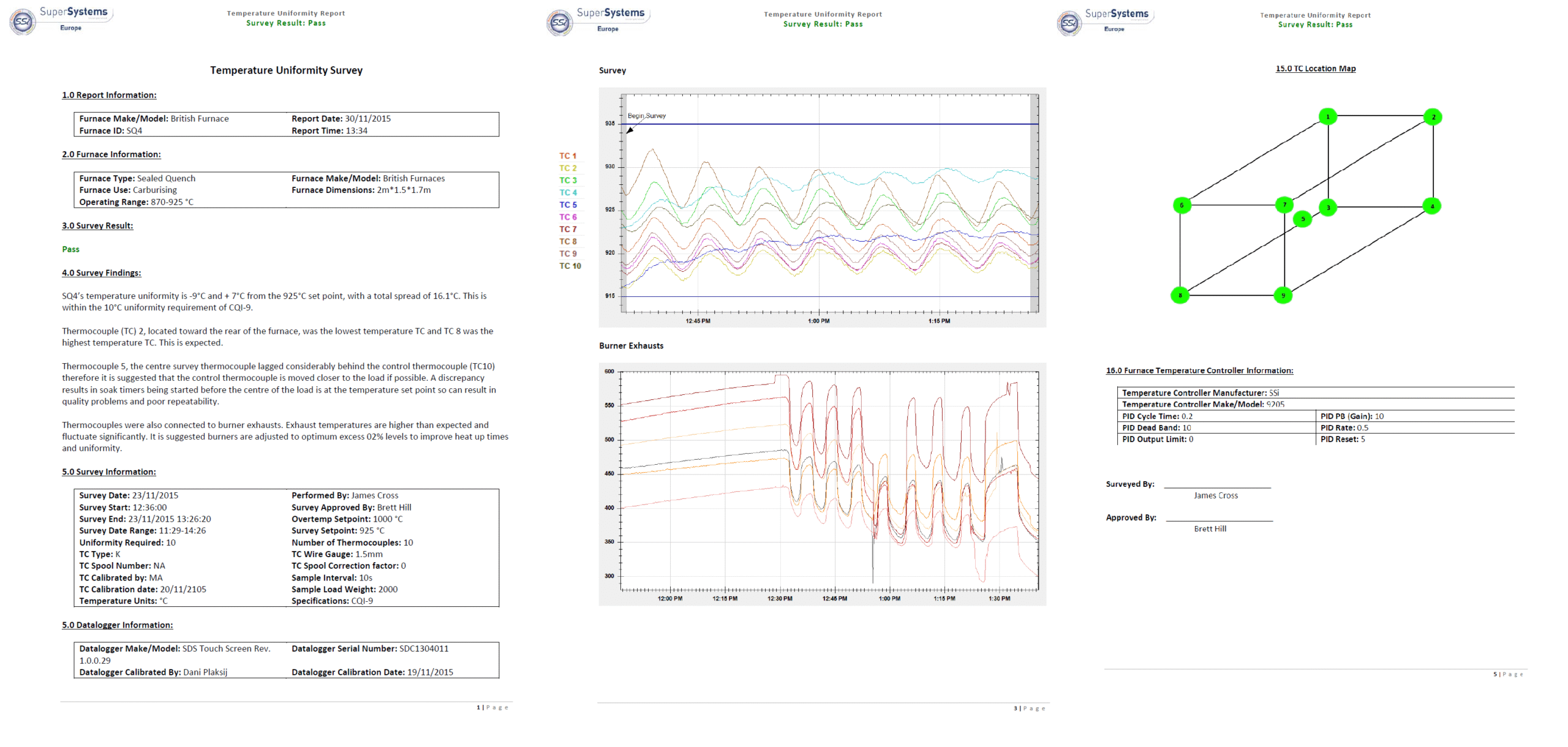Select green node 2 on the TC map
Screen dimensions: 1568x747
click(x=1433, y=117)
